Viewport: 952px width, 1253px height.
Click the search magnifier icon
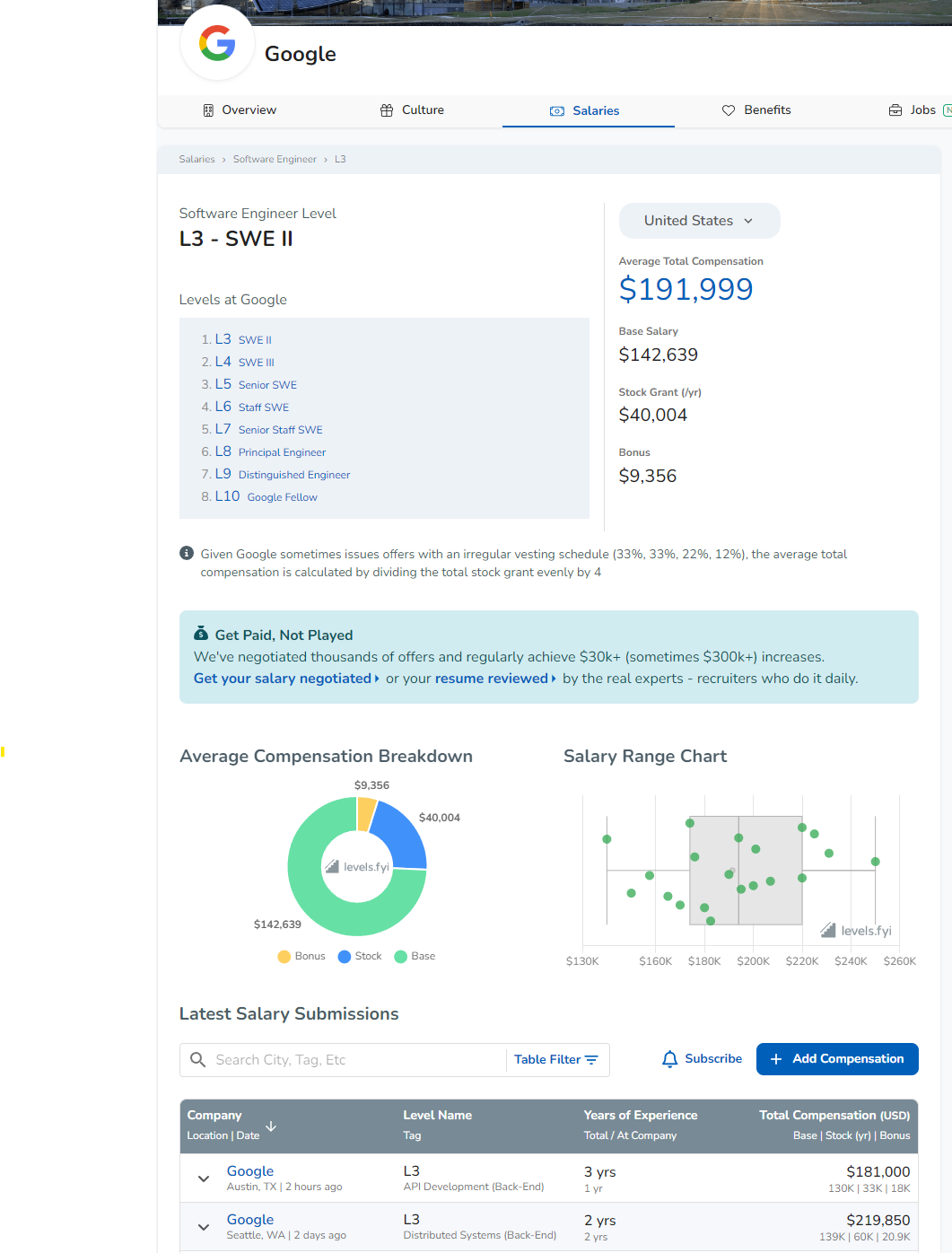pos(198,1060)
